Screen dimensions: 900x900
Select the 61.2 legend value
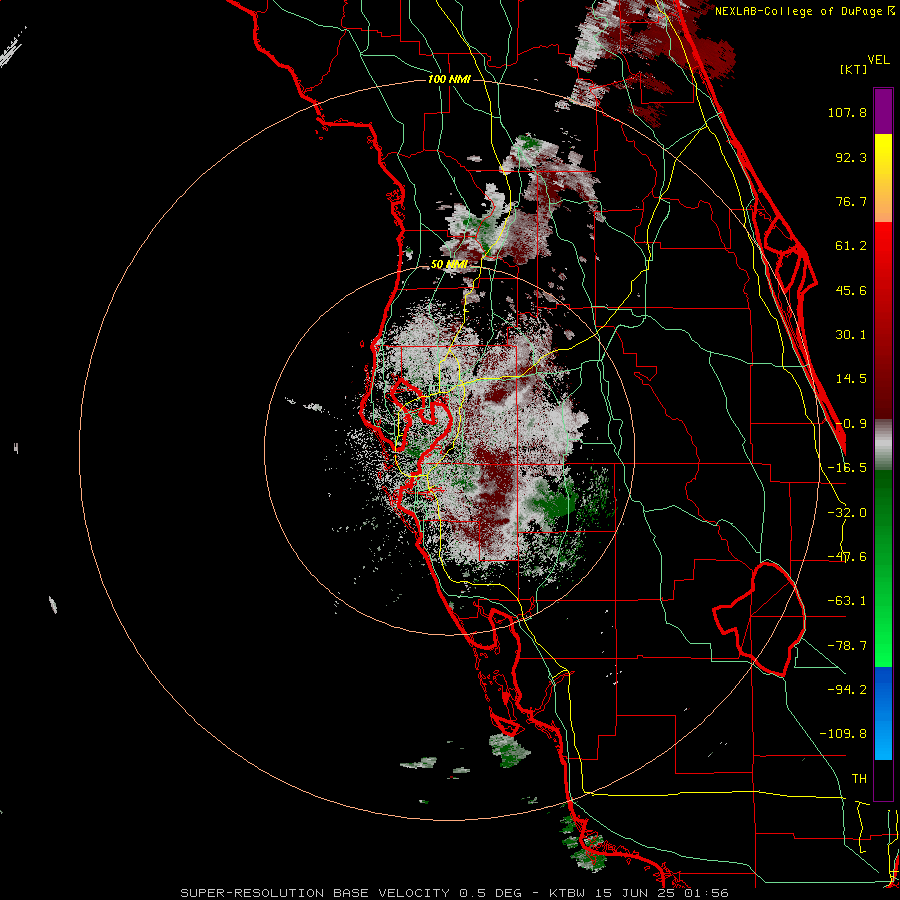851,246
